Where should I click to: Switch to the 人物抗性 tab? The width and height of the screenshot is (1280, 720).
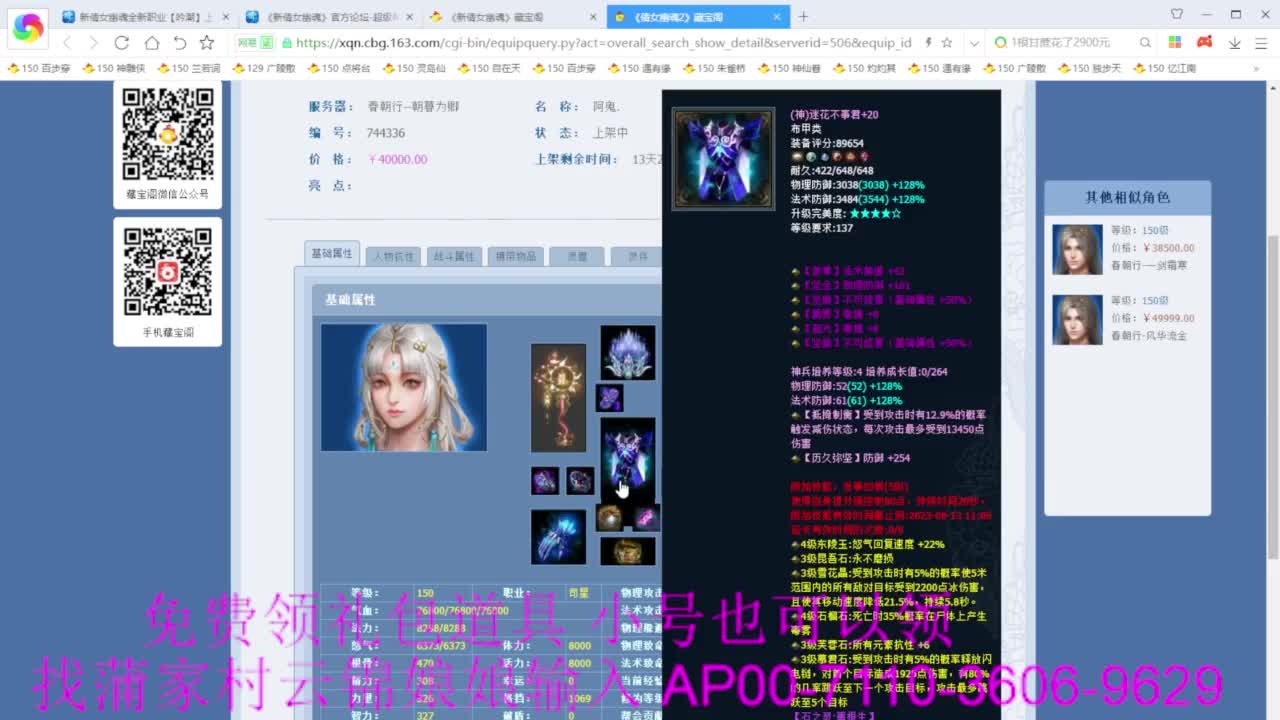(393, 255)
